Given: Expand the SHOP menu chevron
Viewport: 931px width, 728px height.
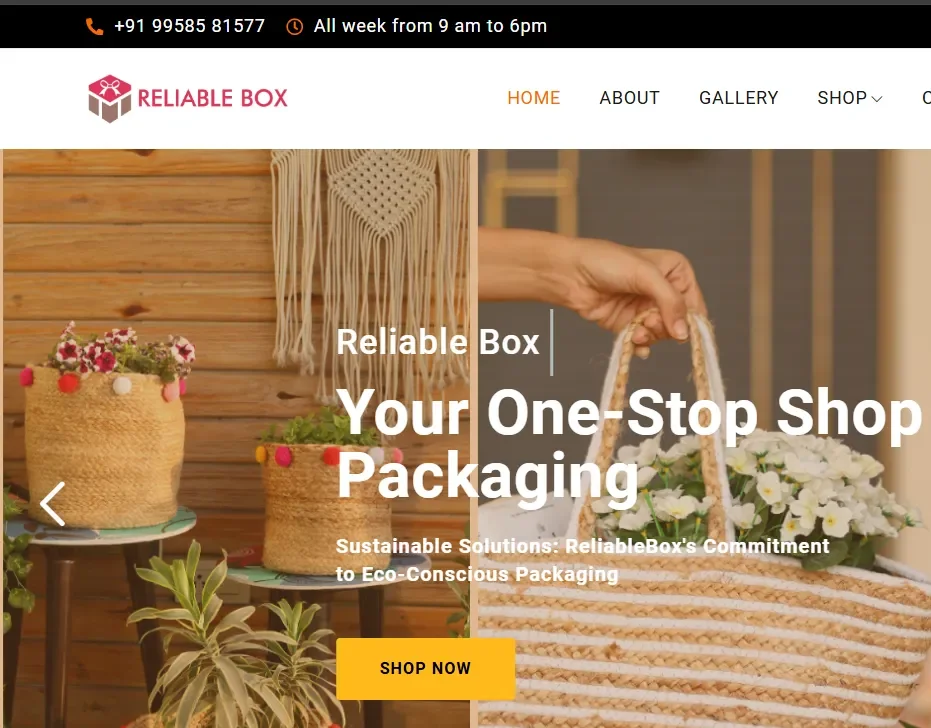Looking at the screenshot, I should [x=877, y=99].
